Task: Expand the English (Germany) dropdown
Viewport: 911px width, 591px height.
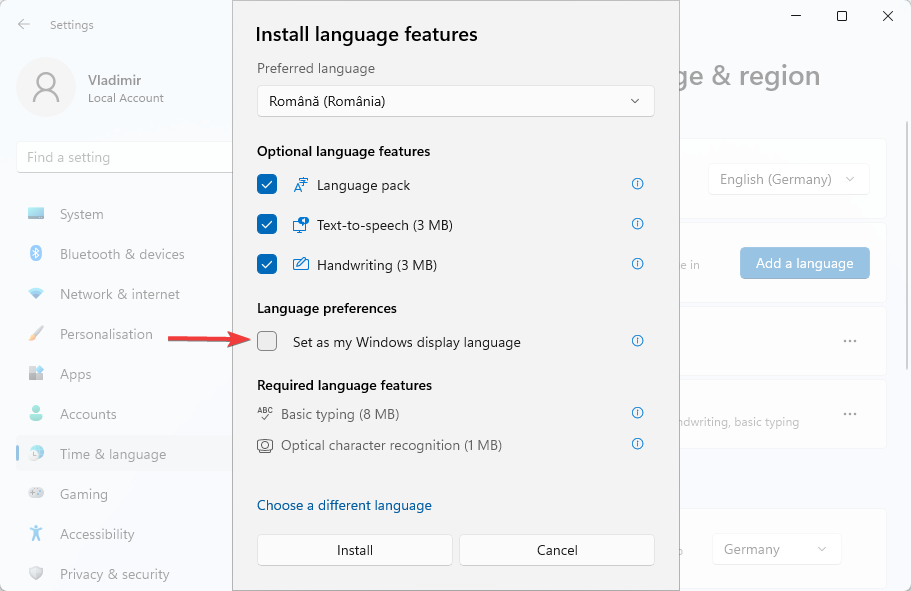Action: point(788,179)
